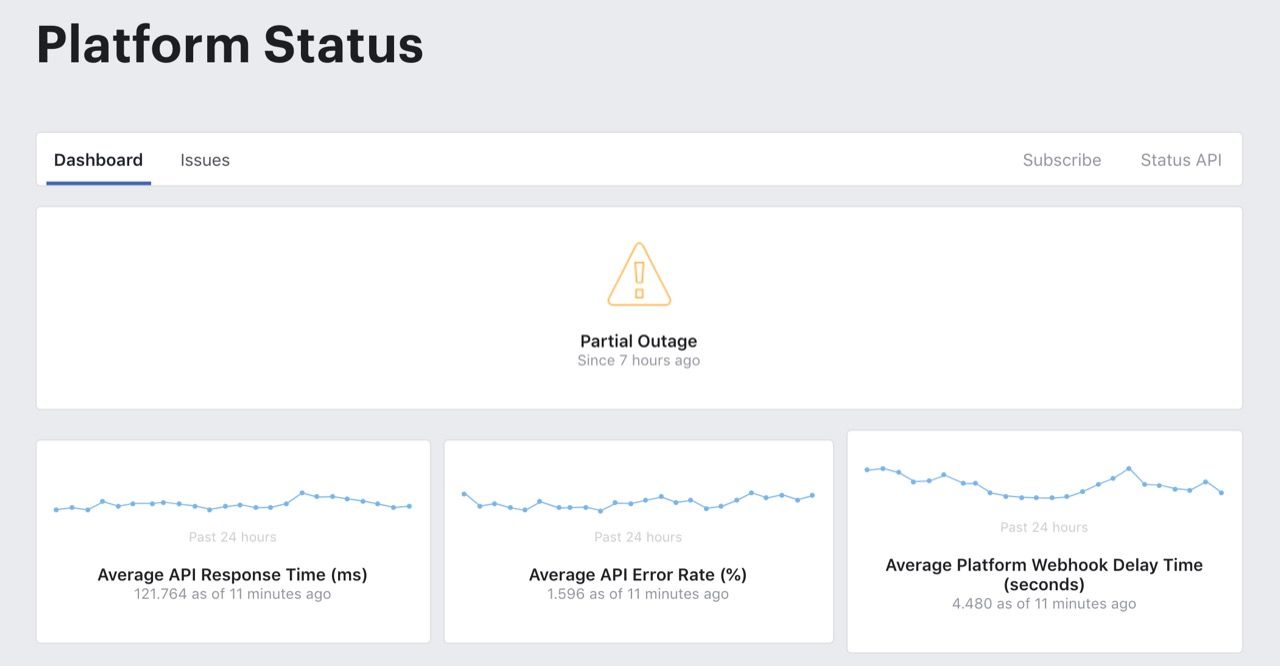1280x666 pixels.
Task: Select the Average Platform Webhook Delay Time title
Action: pos(1044,574)
